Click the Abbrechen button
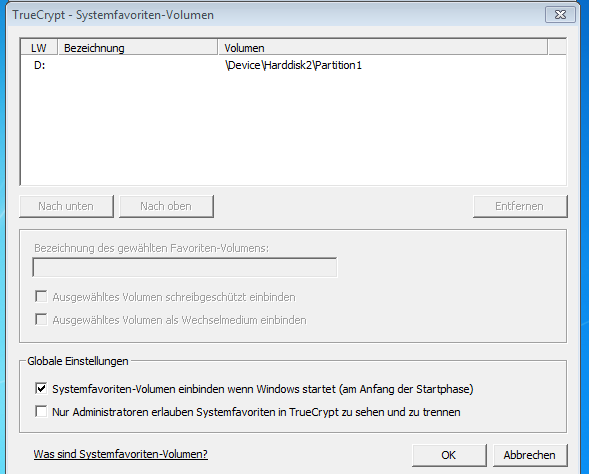The image size is (589, 474). (530, 455)
